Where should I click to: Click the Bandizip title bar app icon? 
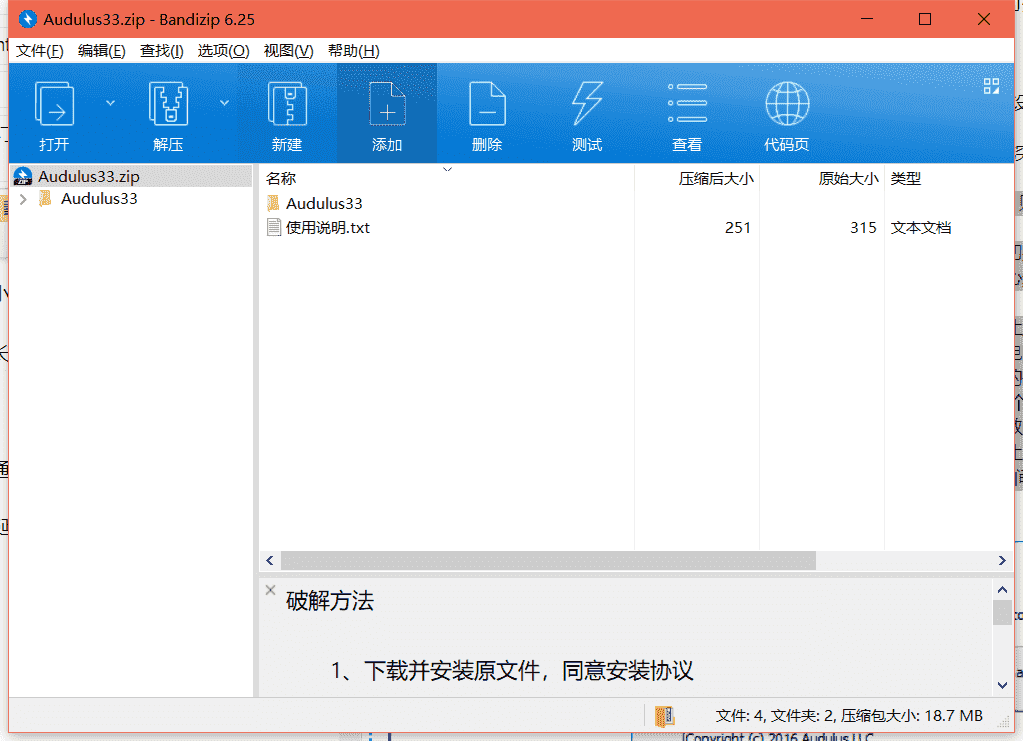[x=28, y=19]
